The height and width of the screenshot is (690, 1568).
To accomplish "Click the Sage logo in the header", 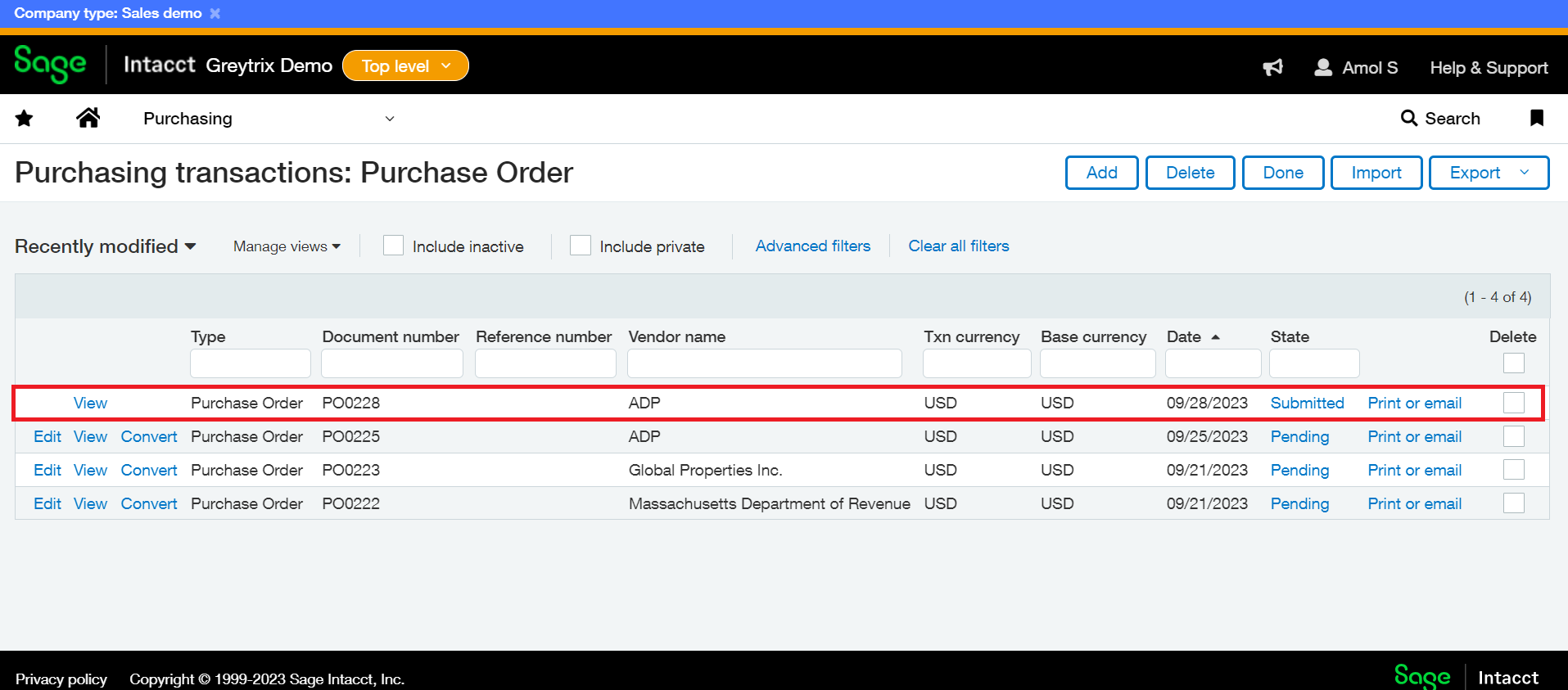I will pyautogui.click(x=50, y=64).
